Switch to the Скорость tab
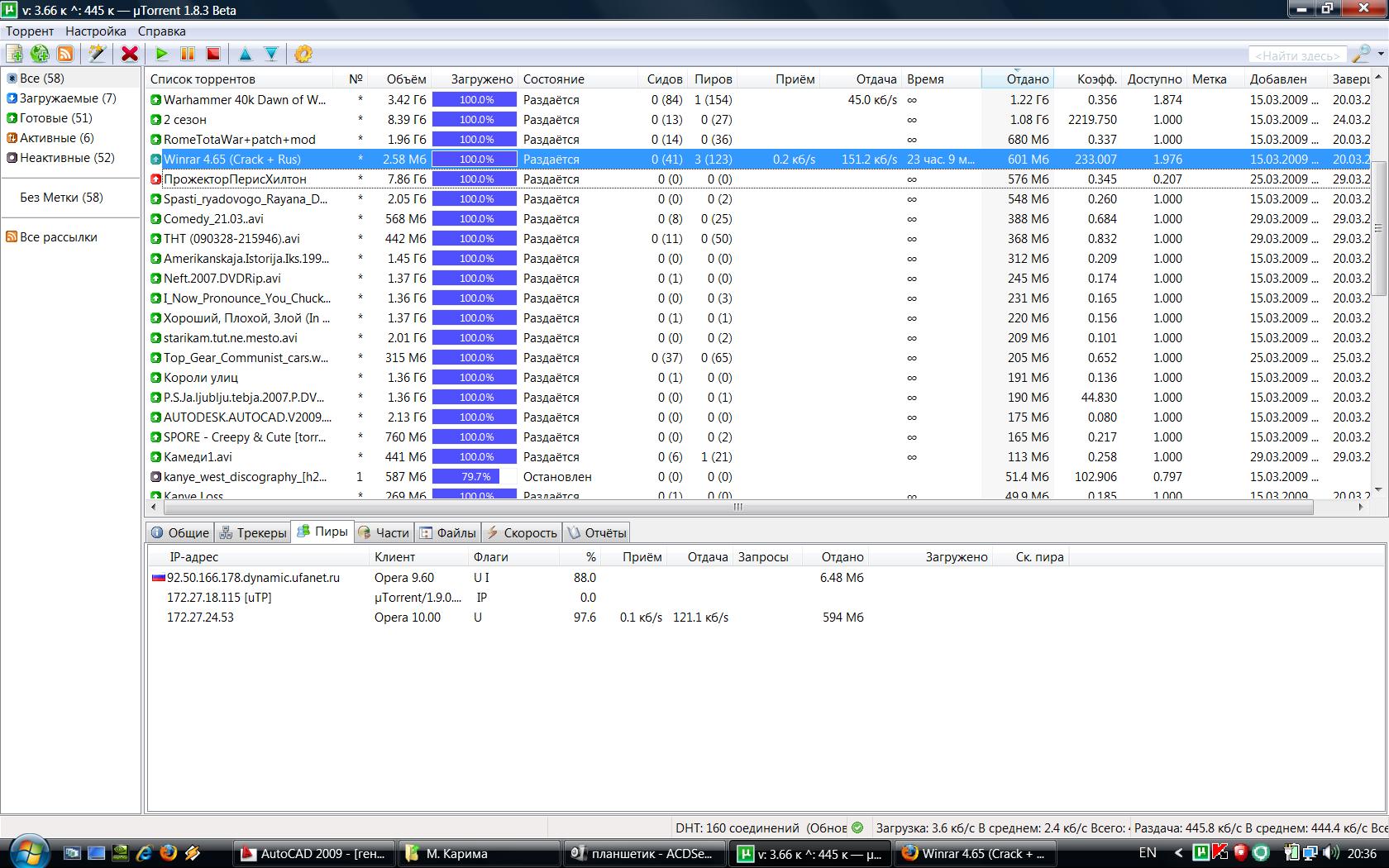 tap(522, 533)
